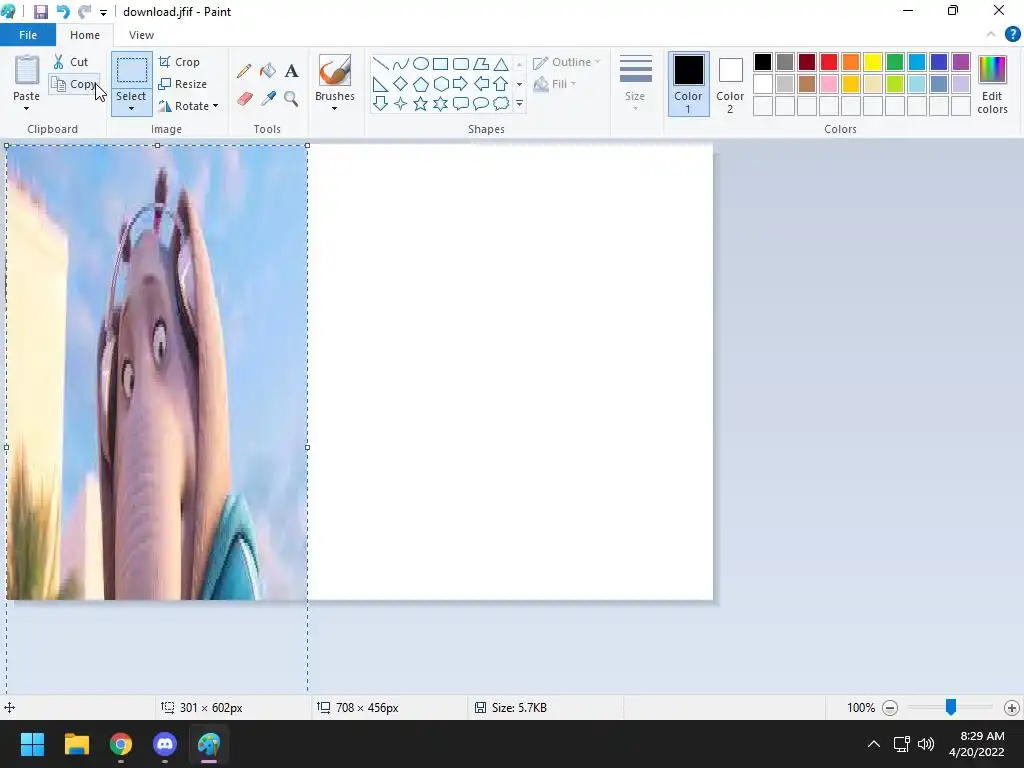This screenshot has width=1024, height=768.
Task: Choose the Diamond shape
Action: click(400, 84)
